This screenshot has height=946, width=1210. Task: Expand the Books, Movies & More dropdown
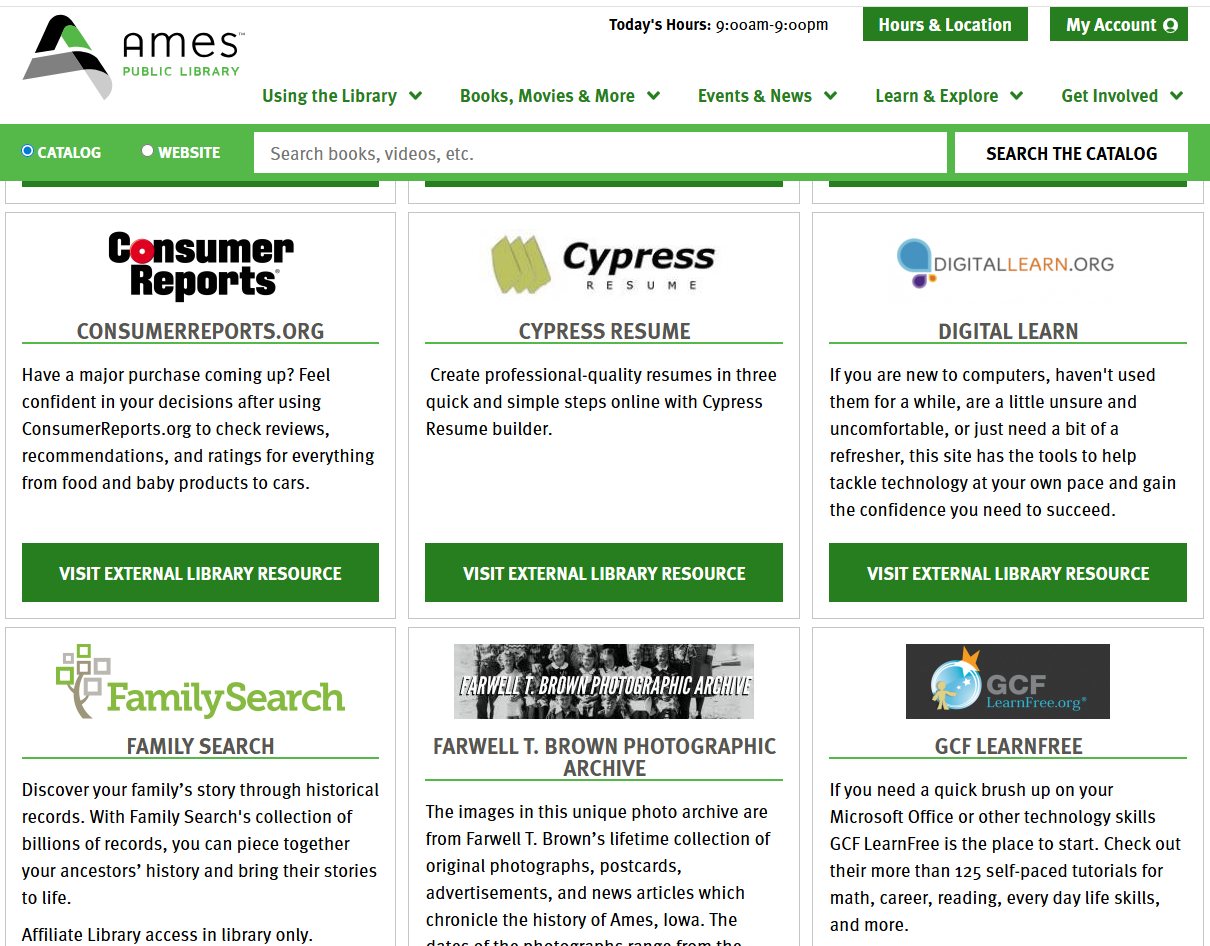[x=560, y=96]
